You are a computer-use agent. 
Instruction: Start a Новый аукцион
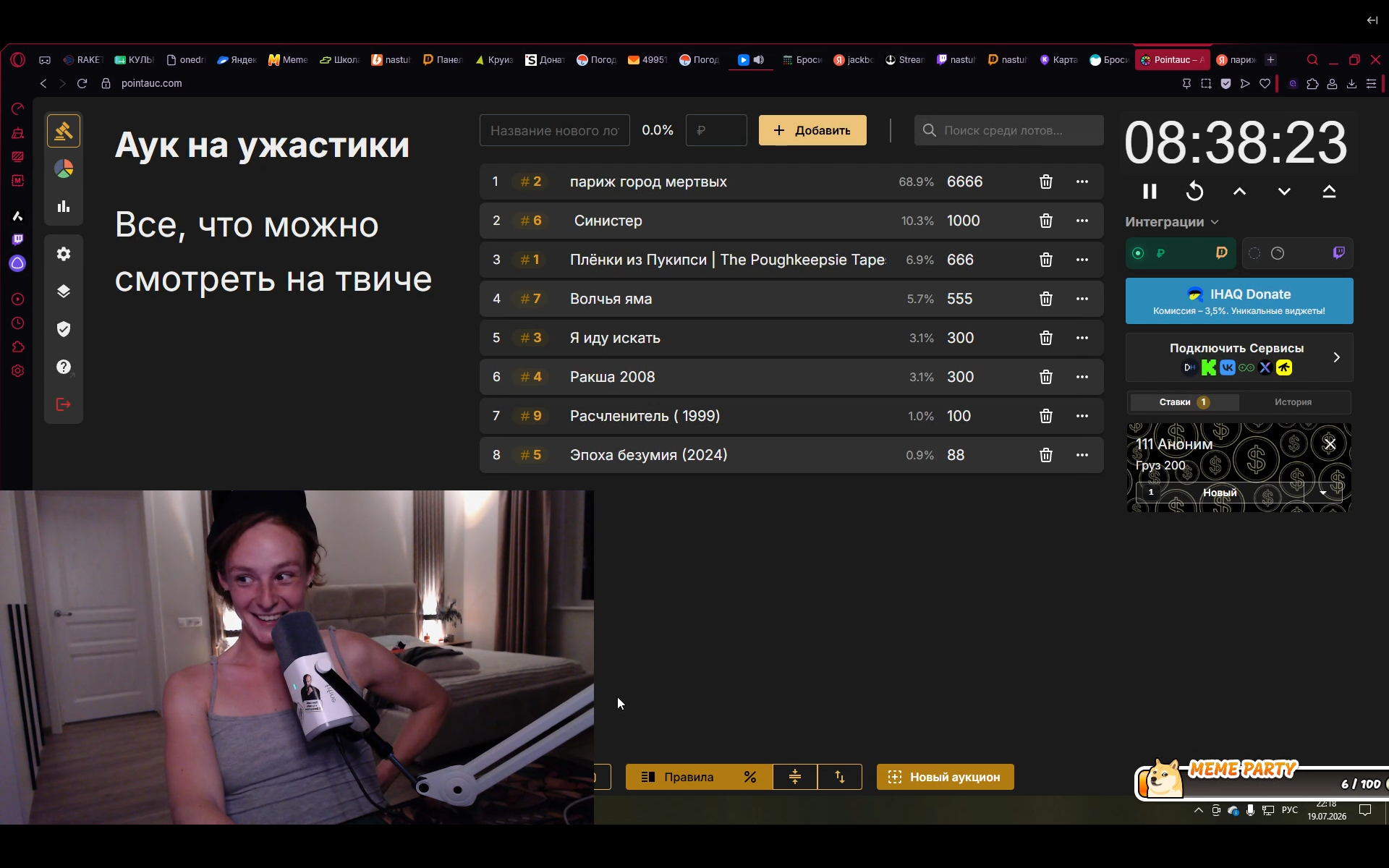(945, 777)
